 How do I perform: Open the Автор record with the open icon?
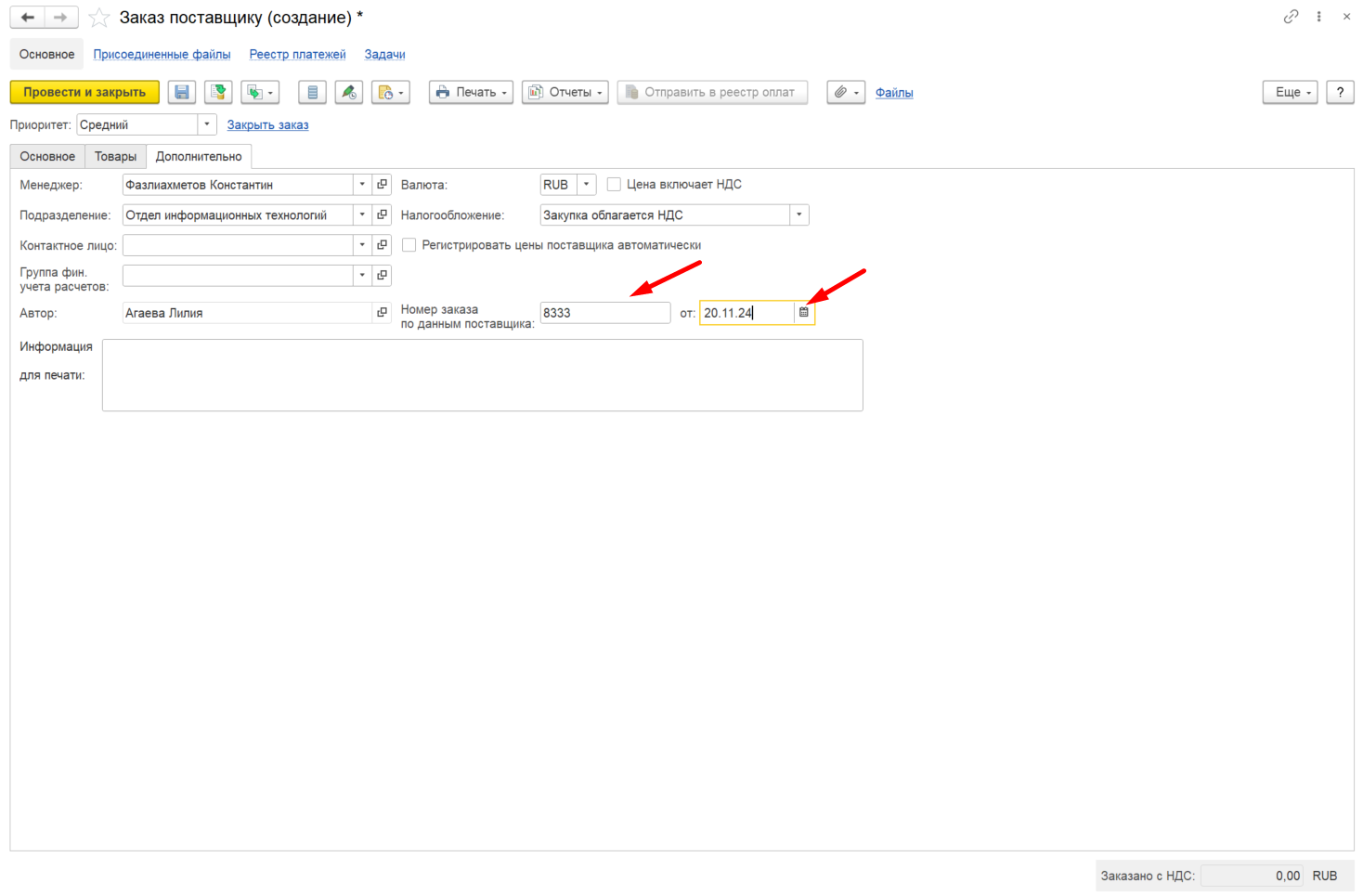[382, 313]
